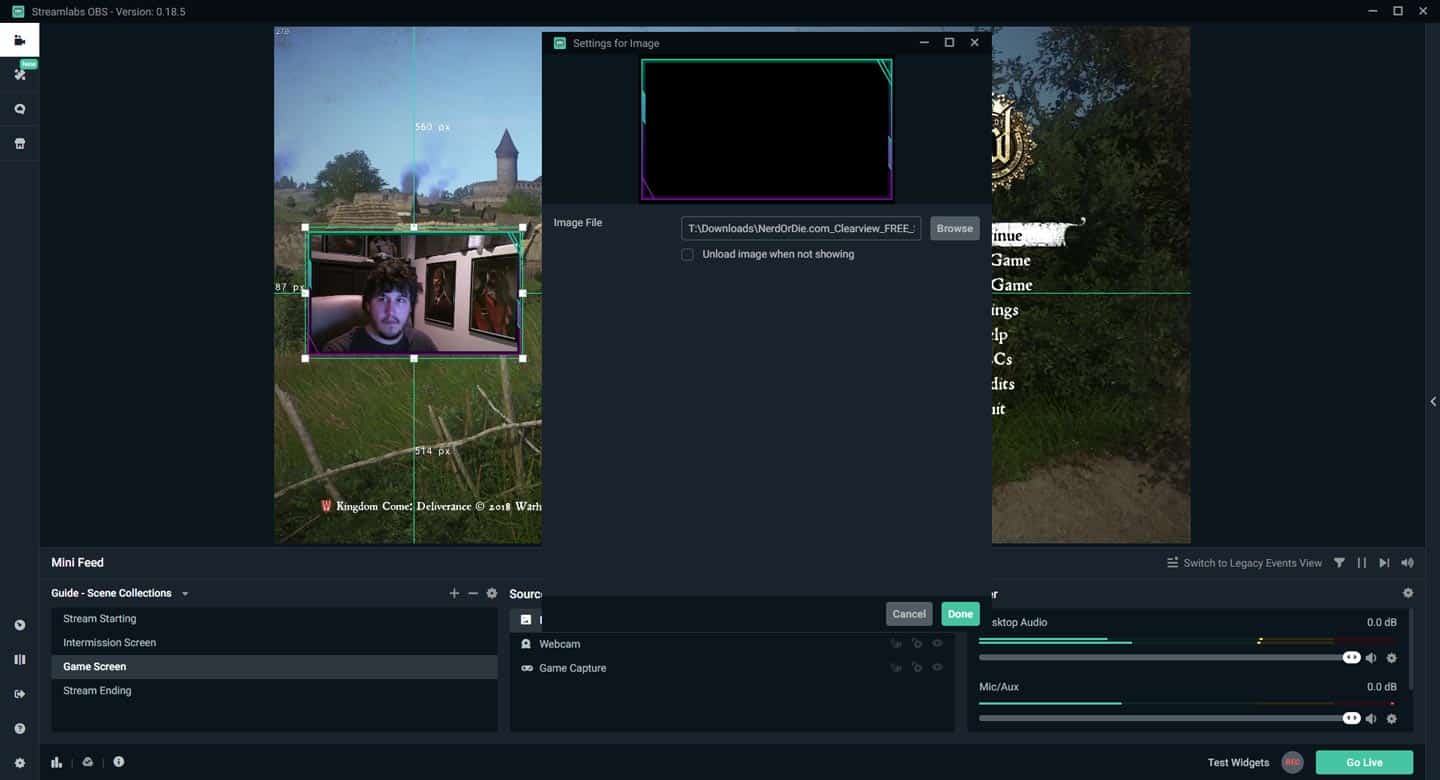Image resolution: width=1440 pixels, height=780 pixels.
Task: Select the Stream Ending scene
Action: click(274, 691)
